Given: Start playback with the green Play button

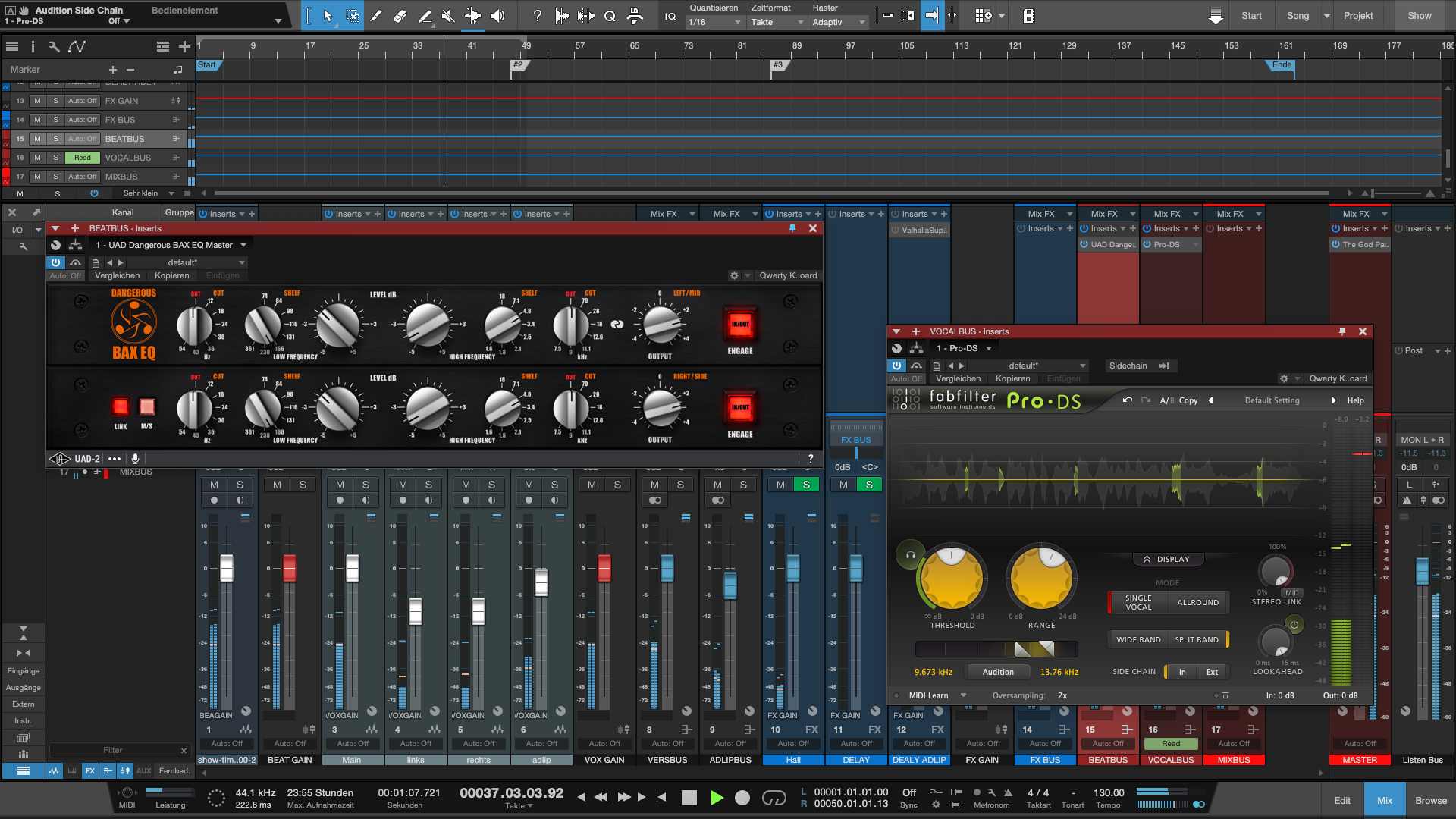Looking at the screenshot, I should pos(717,798).
